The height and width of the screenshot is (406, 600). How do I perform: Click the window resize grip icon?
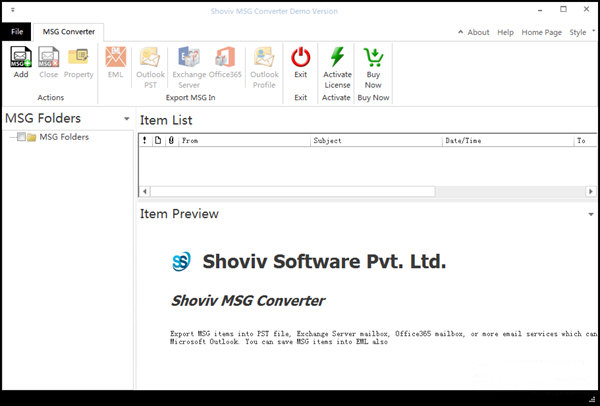(x=592, y=399)
